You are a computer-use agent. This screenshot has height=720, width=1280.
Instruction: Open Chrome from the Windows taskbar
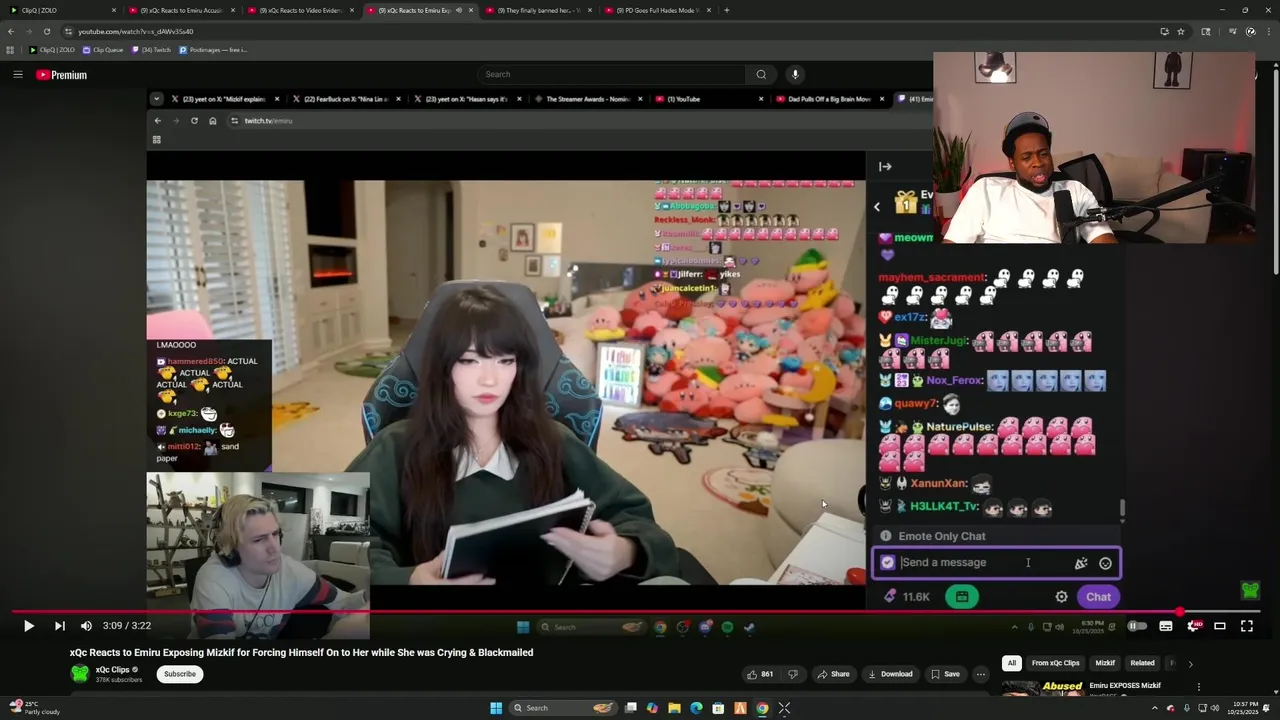762,708
